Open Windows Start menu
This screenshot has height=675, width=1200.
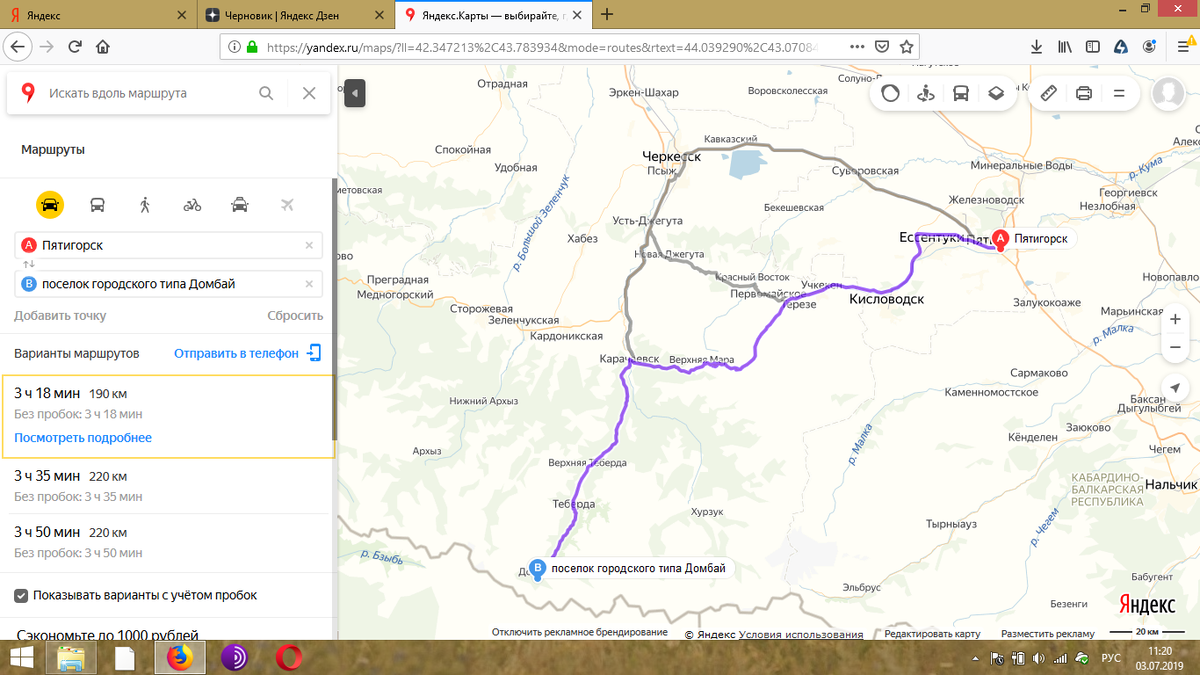pos(21,658)
